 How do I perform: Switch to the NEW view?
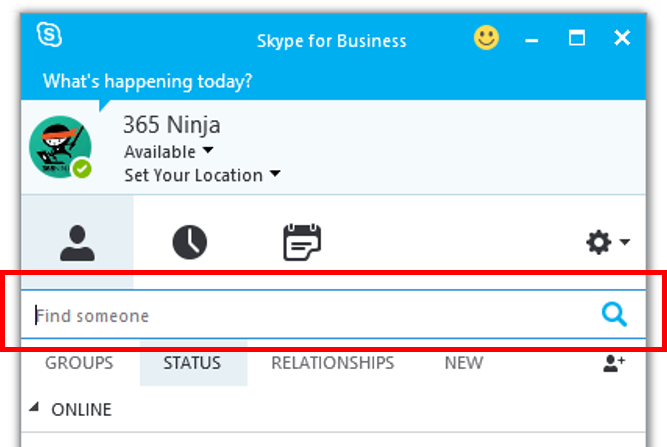[464, 363]
